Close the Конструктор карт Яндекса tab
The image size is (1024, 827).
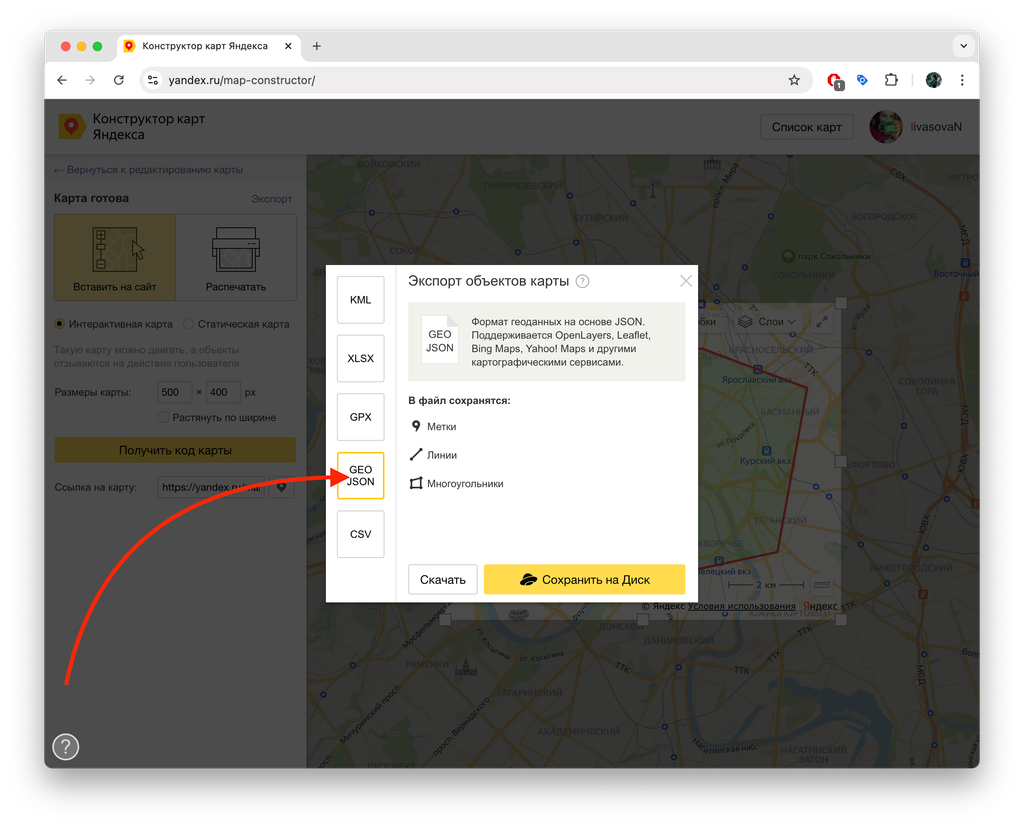click(x=288, y=46)
